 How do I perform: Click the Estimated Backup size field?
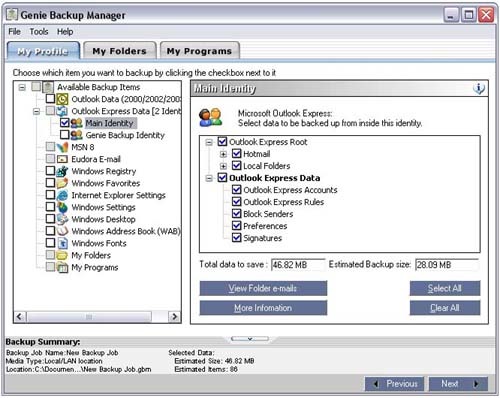(x=447, y=265)
